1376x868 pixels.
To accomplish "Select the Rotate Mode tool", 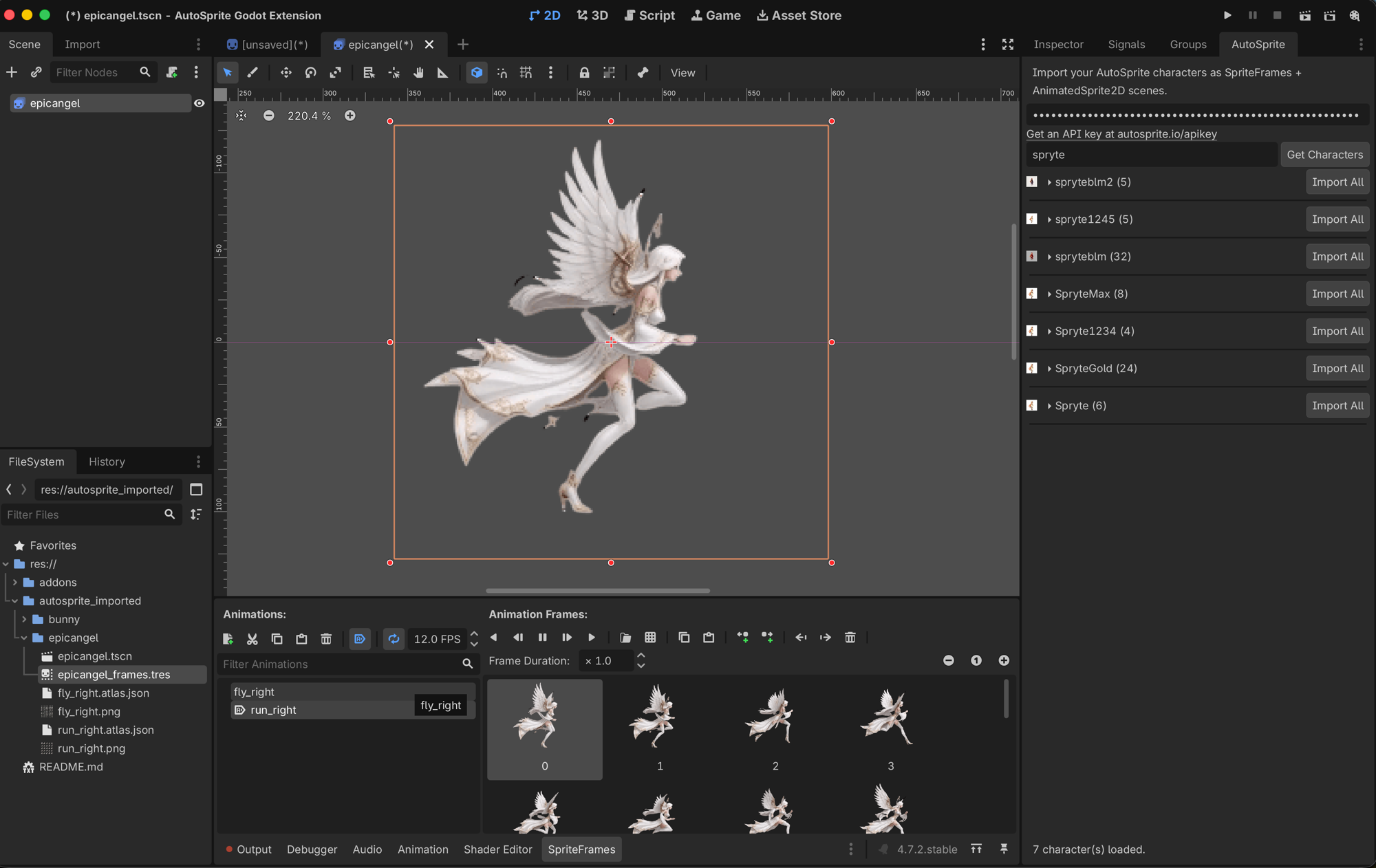I will pos(310,73).
